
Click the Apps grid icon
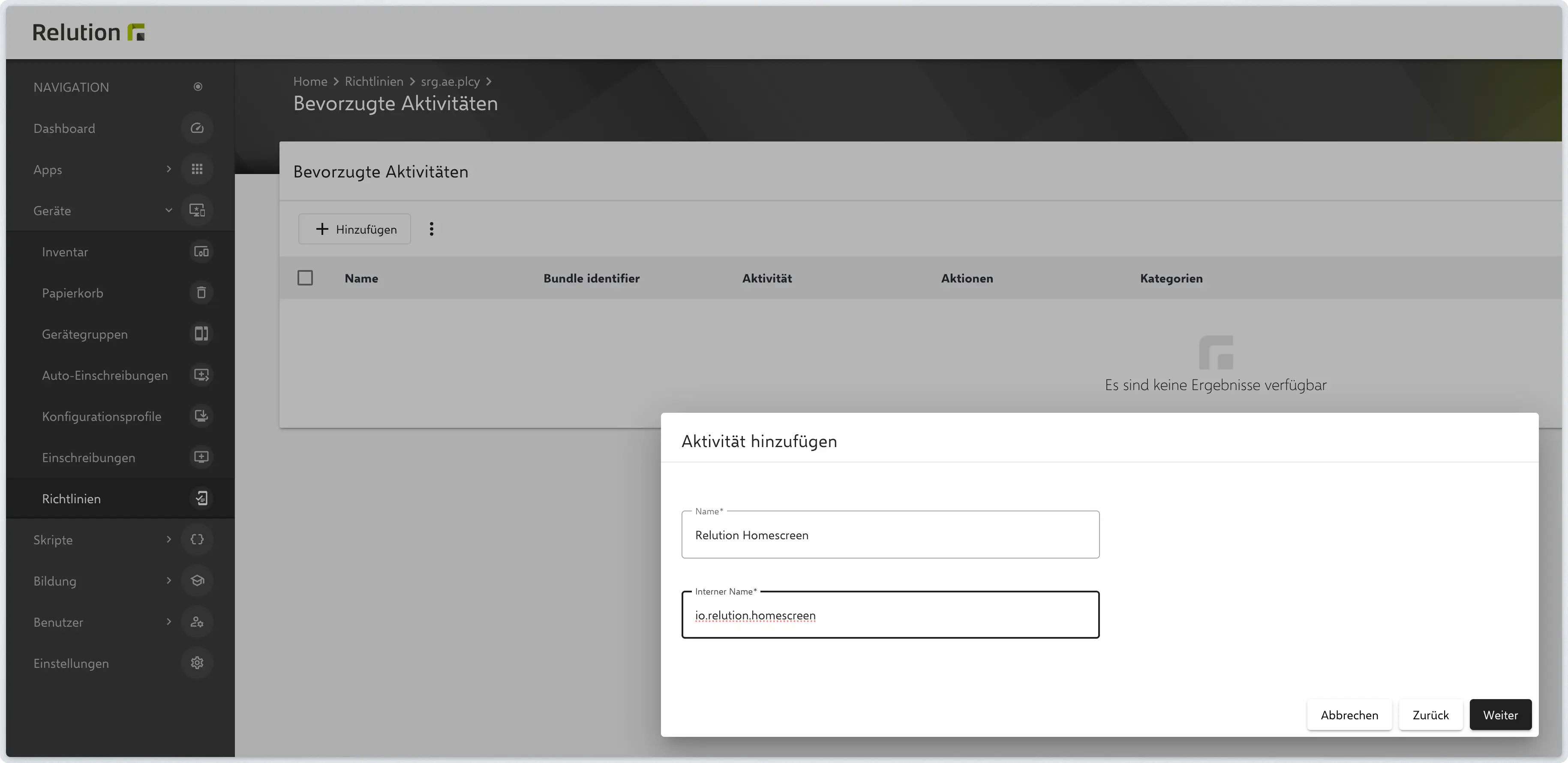pos(197,169)
